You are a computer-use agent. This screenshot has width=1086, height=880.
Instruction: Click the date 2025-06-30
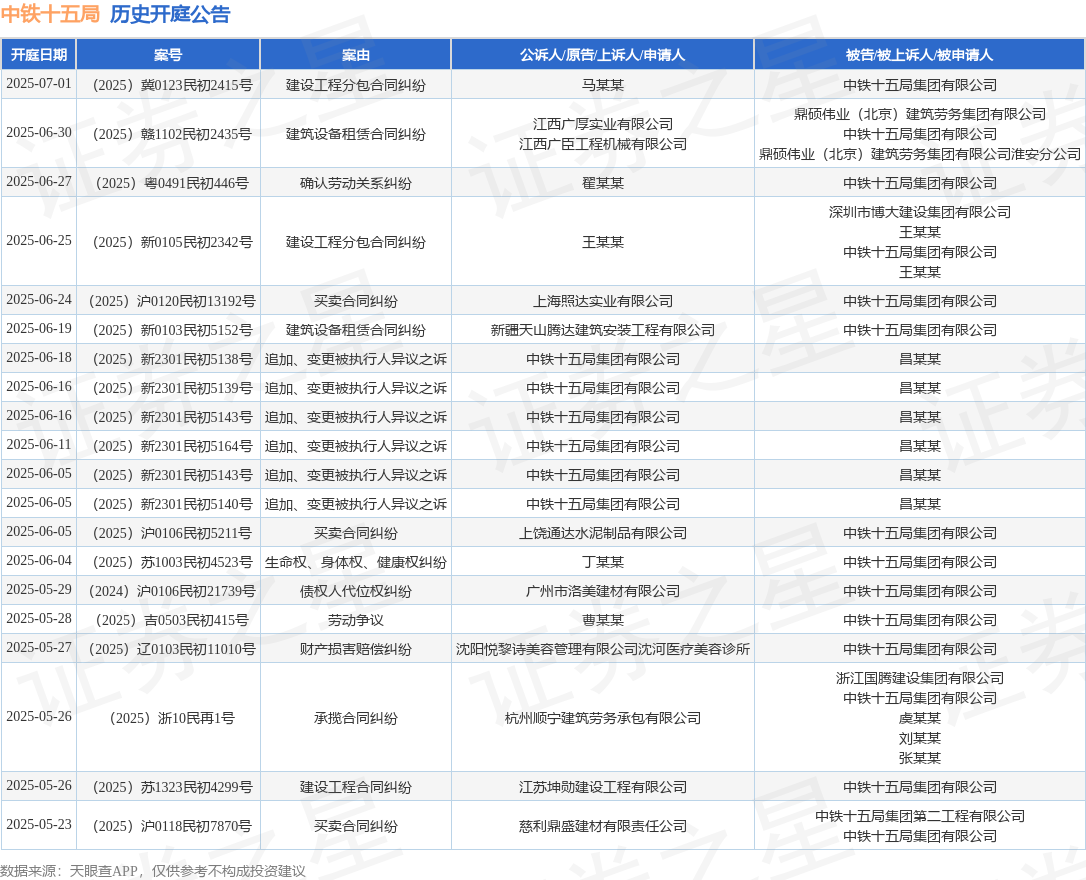coord(39,133)
